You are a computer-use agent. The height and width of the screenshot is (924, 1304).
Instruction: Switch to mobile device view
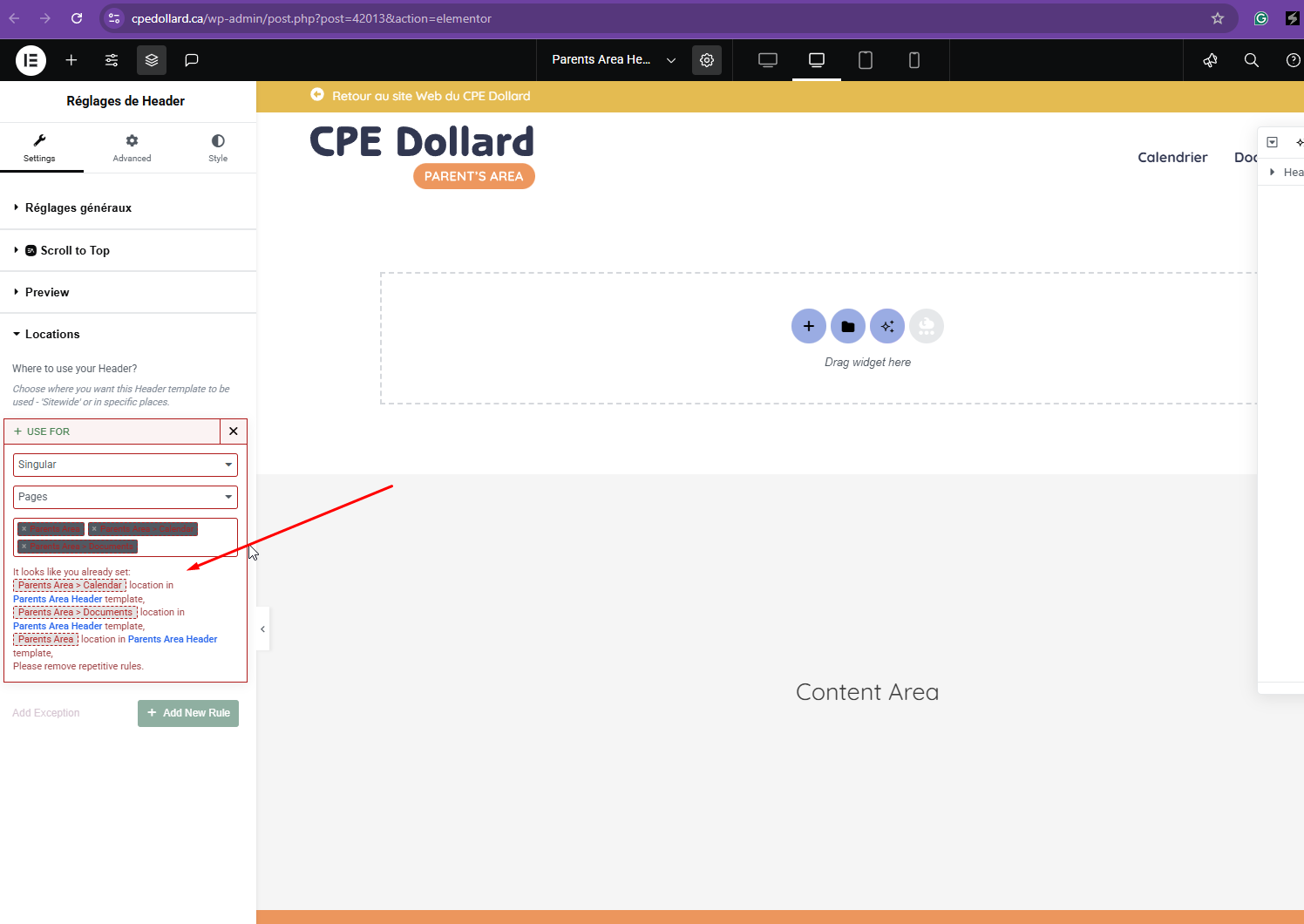pos(914,60)
